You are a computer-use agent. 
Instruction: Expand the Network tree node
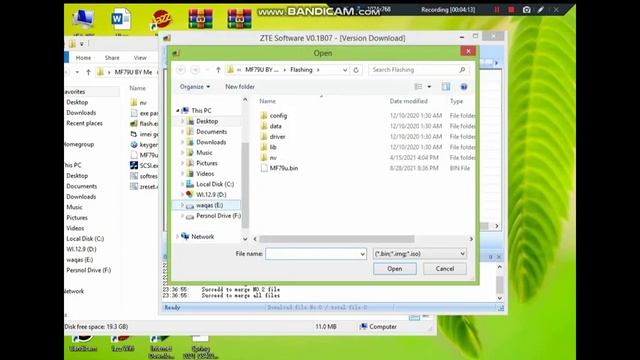pos(178,237)
